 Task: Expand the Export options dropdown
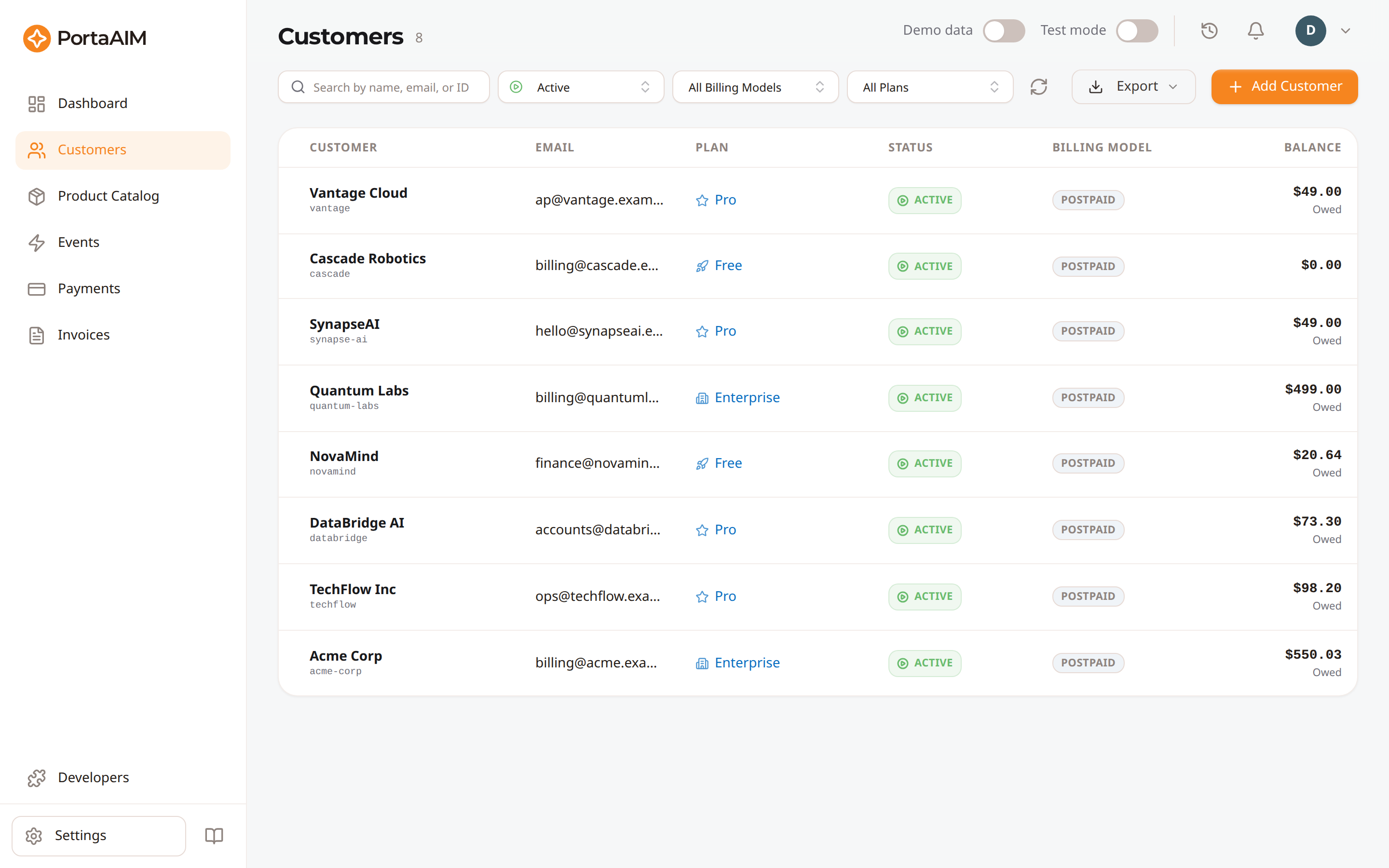pos(1133,87)
